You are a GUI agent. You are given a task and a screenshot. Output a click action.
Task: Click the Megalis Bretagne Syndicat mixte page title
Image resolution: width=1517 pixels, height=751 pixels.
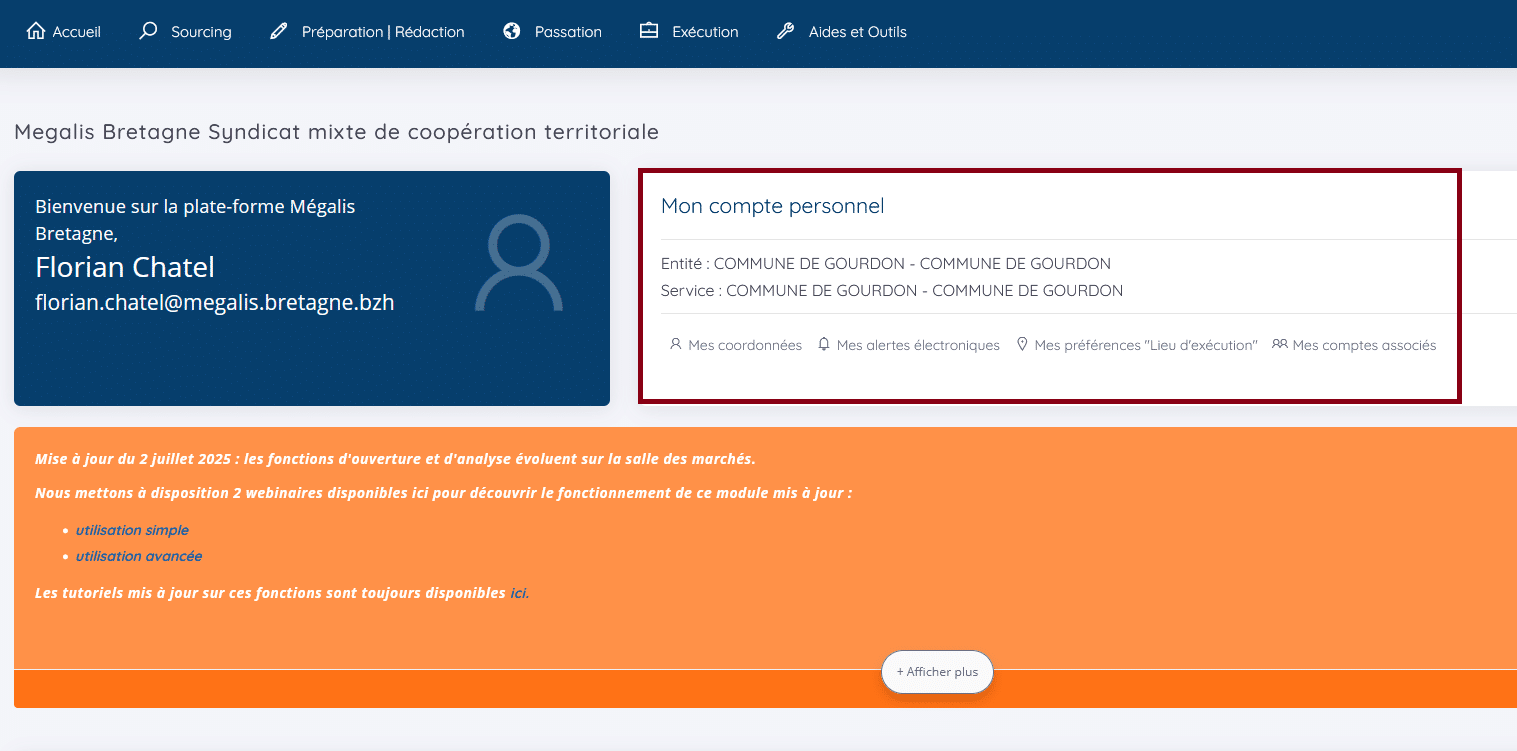pyautogui.click(x=337, y=132)
